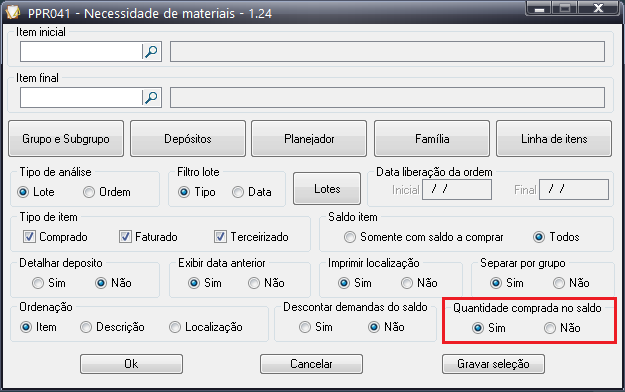Choose Sim for Detalhar deposito
Viewport: 625px width, 392px height.
pos(38,283)
